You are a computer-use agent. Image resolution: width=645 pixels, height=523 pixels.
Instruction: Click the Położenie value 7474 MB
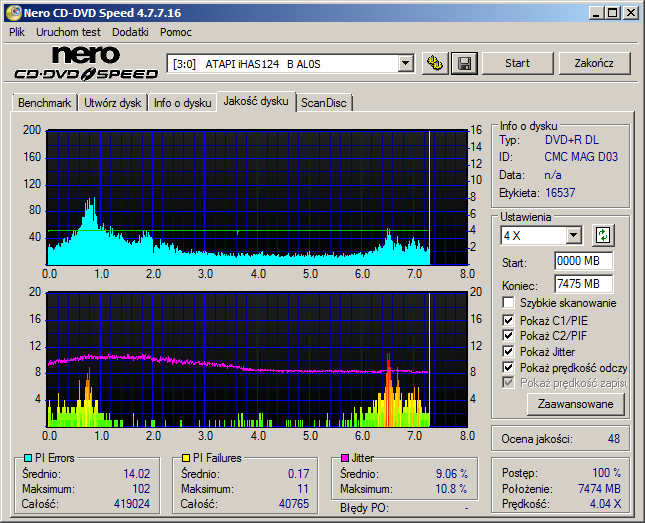[x=599, y=488]
